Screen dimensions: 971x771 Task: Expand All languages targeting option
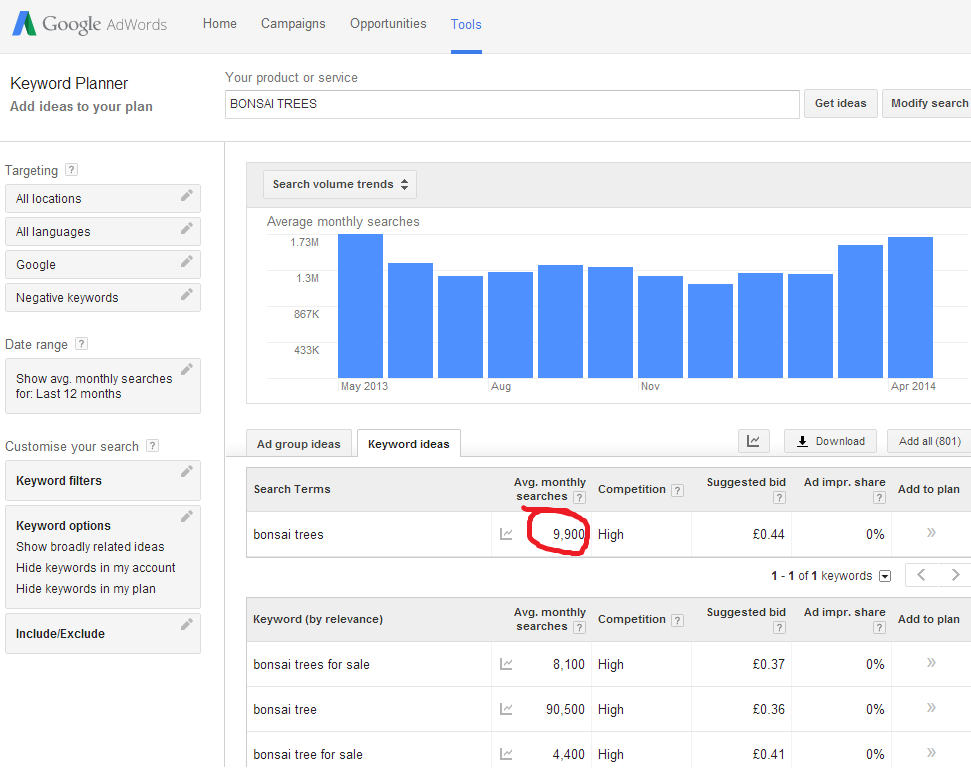pos(103,232)
